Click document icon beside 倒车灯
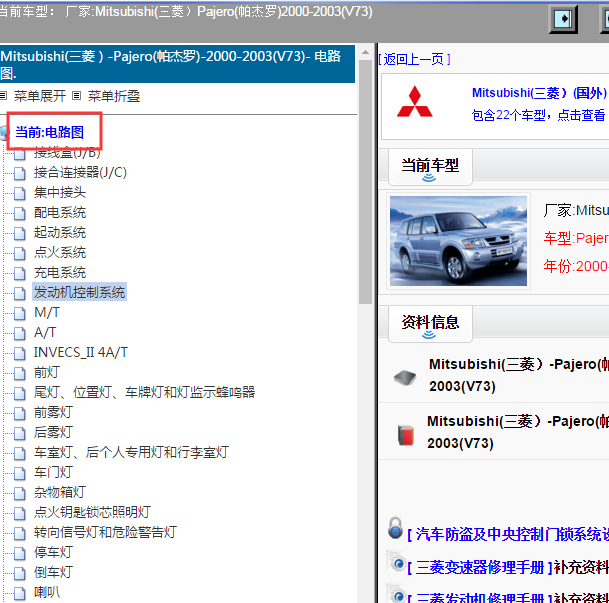This screenshot has width=609, height=603. pyautogui.click(x=20, y=573)
